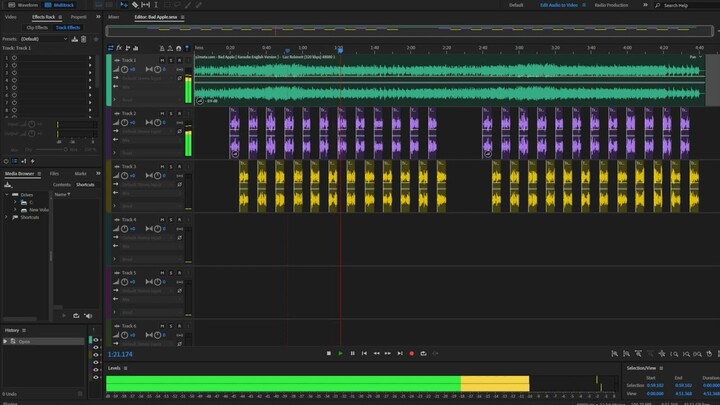The width and height of the screenshot is (720, 405).
Task: Expand Track 4 automation lane chevron
Action: pos(115,259)
